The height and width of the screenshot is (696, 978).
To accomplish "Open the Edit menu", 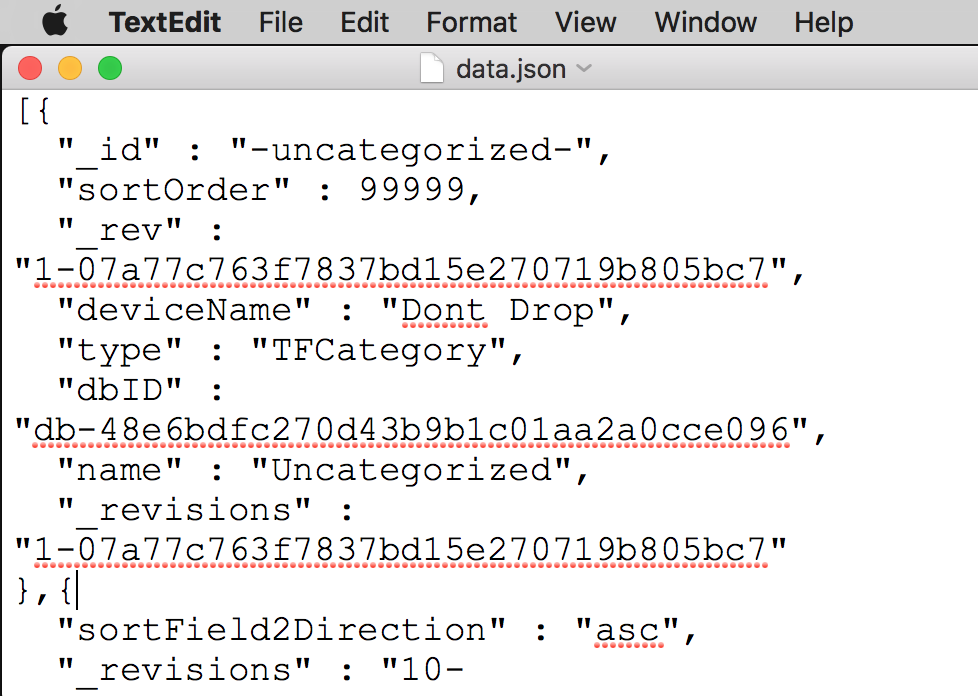I will pyautogui.click(x=364, y=22).
